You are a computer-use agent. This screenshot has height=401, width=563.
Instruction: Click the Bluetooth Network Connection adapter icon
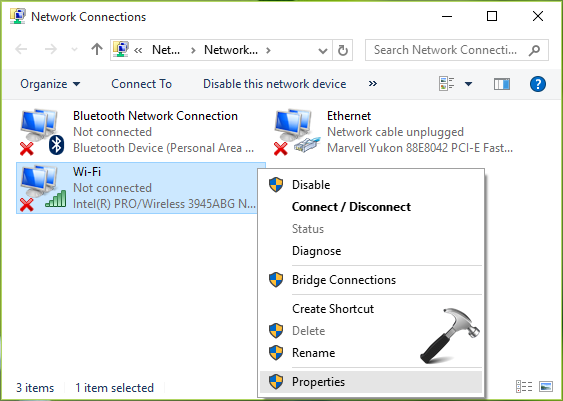click(x=41, y=132)
